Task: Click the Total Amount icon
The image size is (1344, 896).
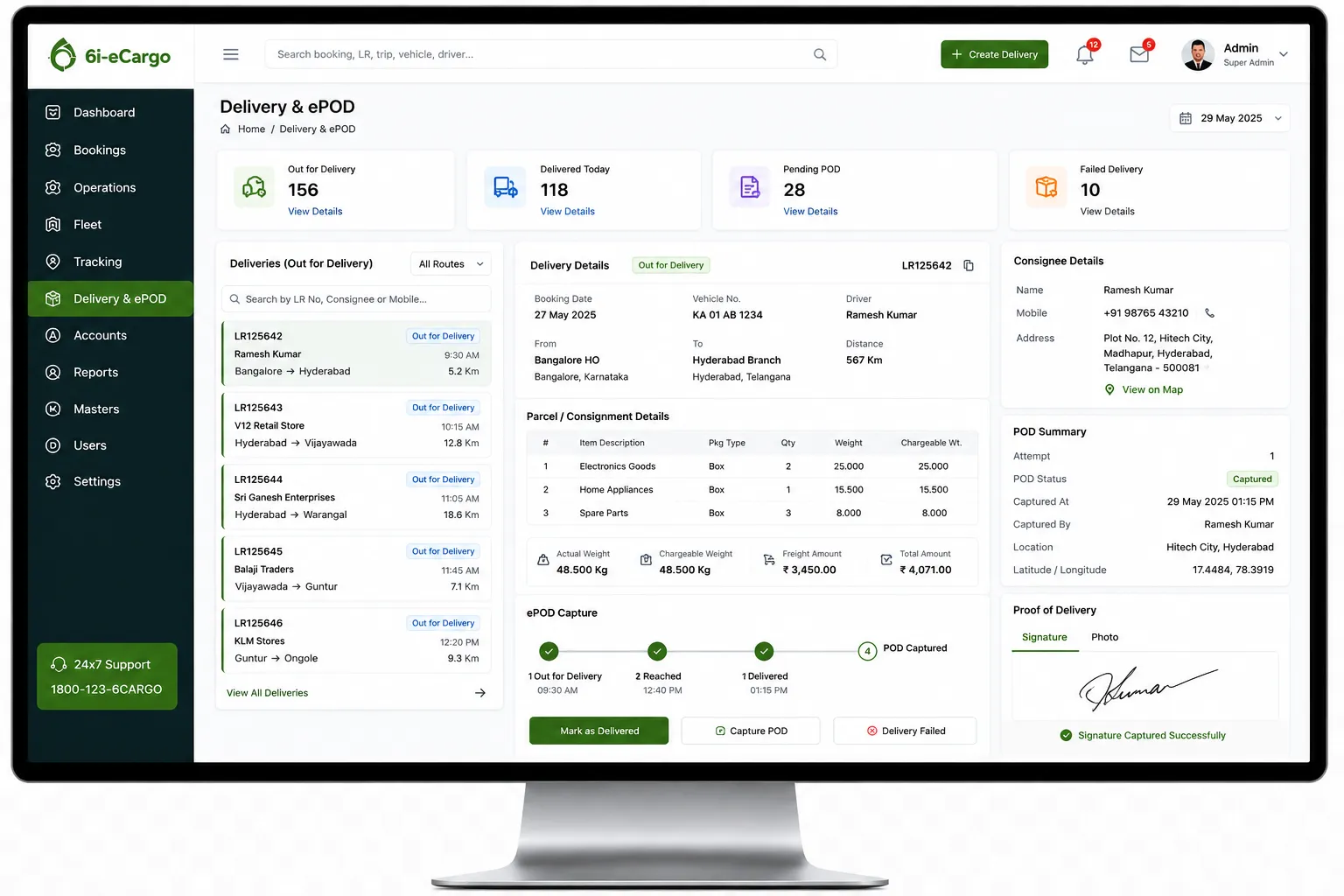Action: [x=886, y=560]
